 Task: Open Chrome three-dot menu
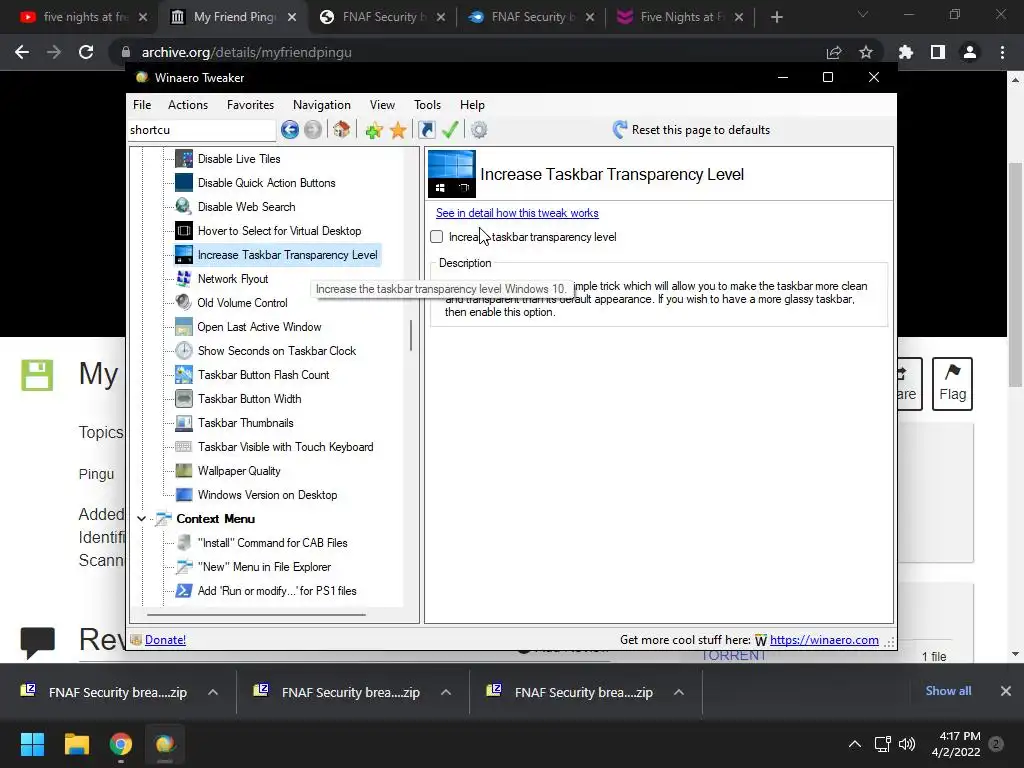[x=1002, y=52]
